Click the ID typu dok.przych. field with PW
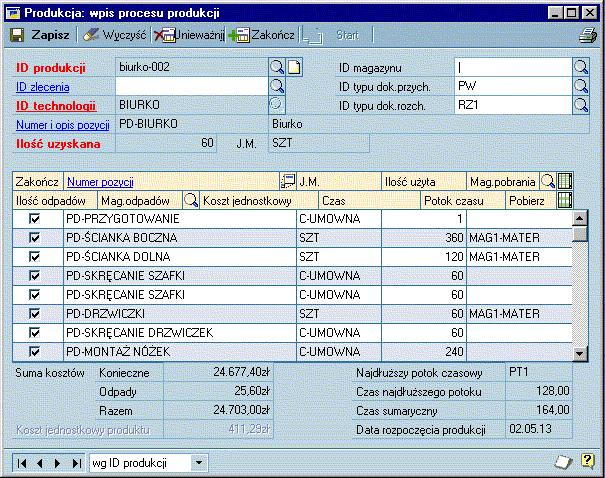 tap(513, 86)
